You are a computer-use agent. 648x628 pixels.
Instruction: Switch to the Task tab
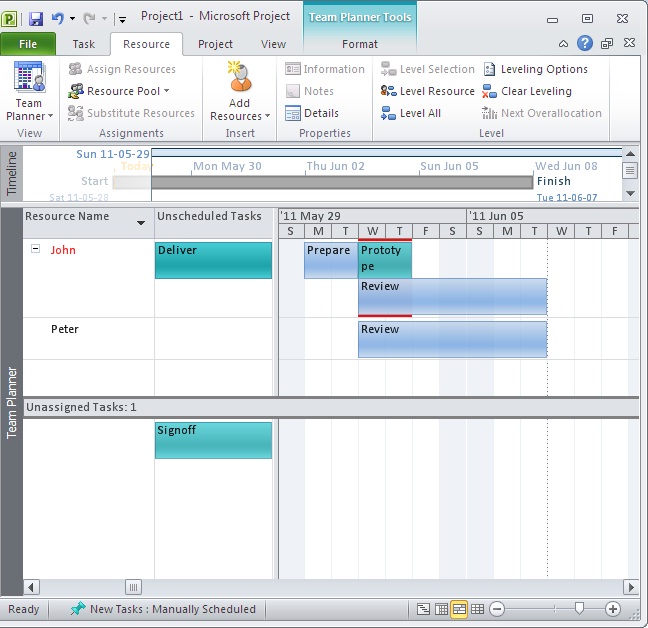click(x=83, y=44)
